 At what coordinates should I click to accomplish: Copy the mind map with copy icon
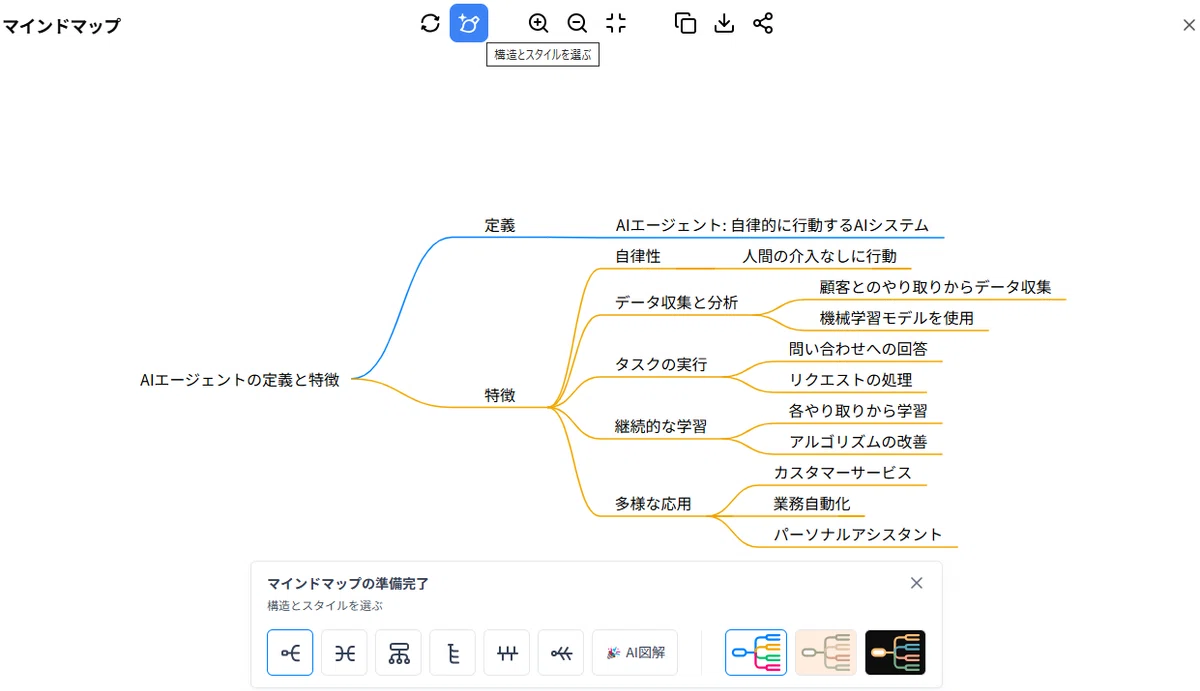[685, 23]
